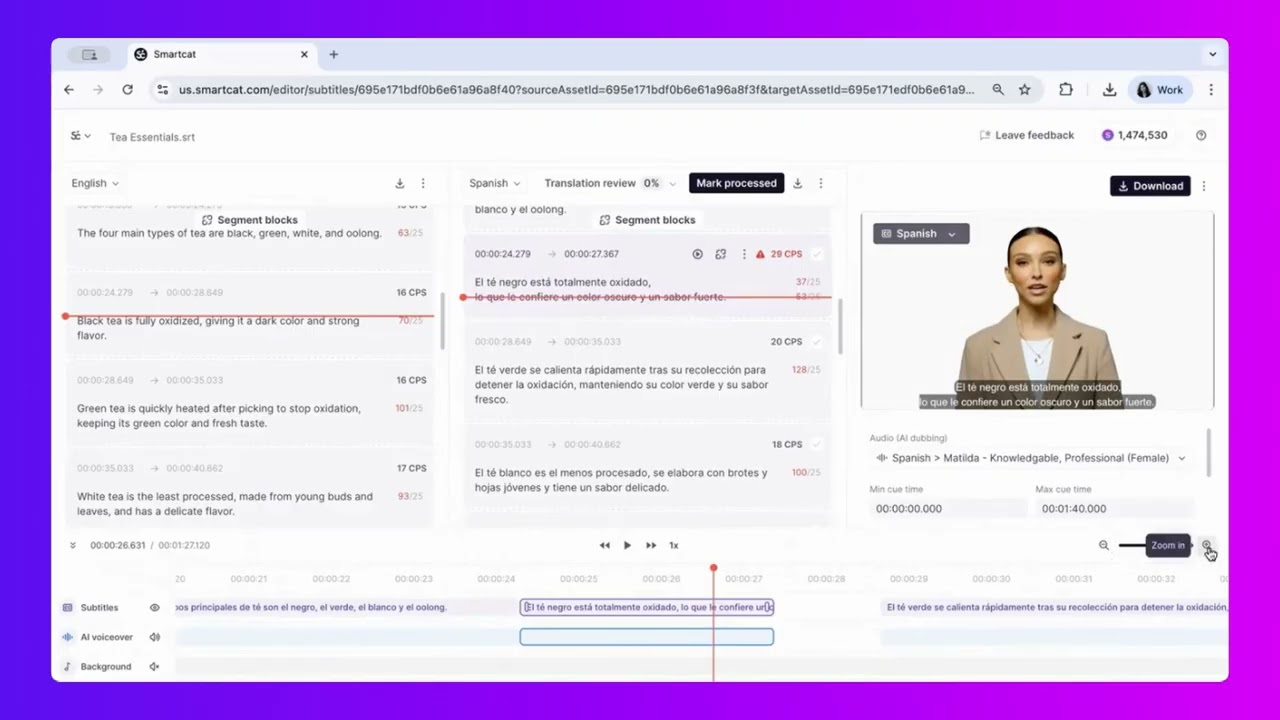Click the Min cue time field

pyautogui.click(x=948, y=508)
